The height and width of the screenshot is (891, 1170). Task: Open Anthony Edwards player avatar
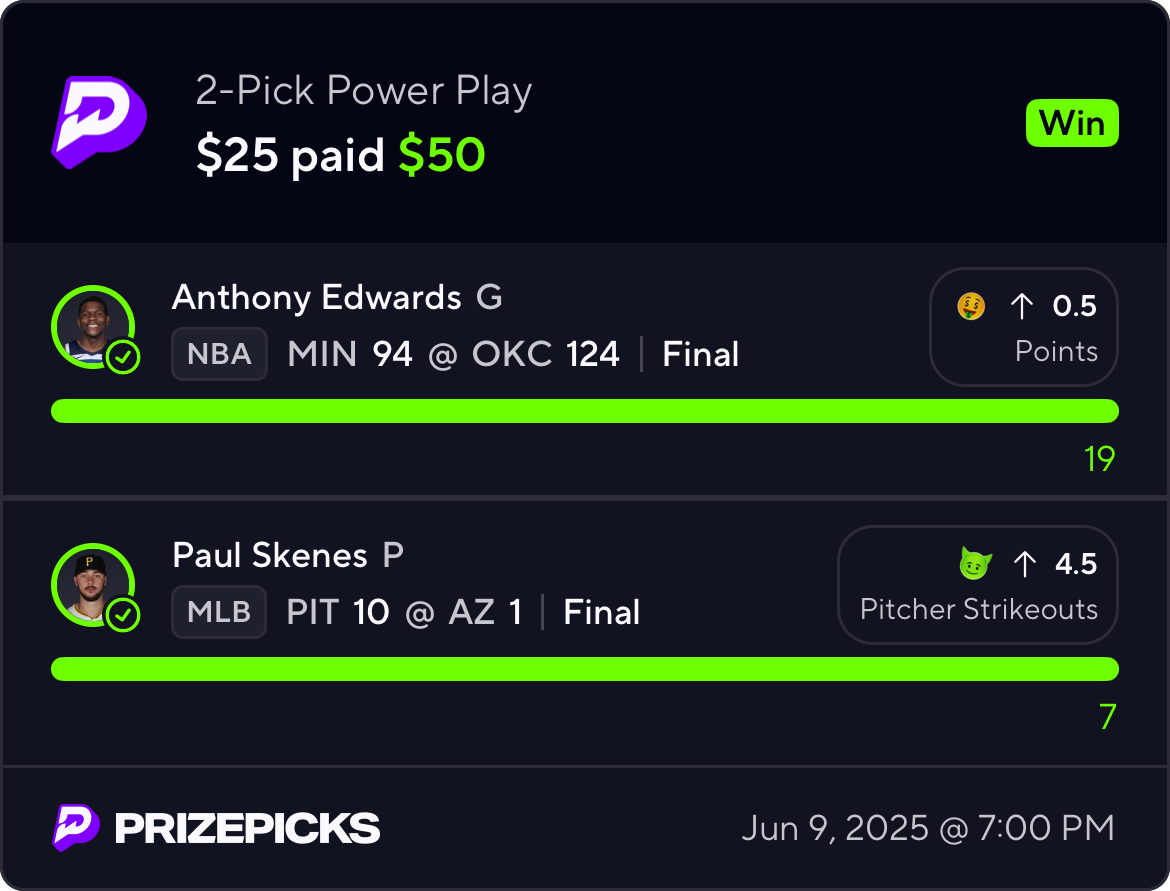(x=91, y=325)
